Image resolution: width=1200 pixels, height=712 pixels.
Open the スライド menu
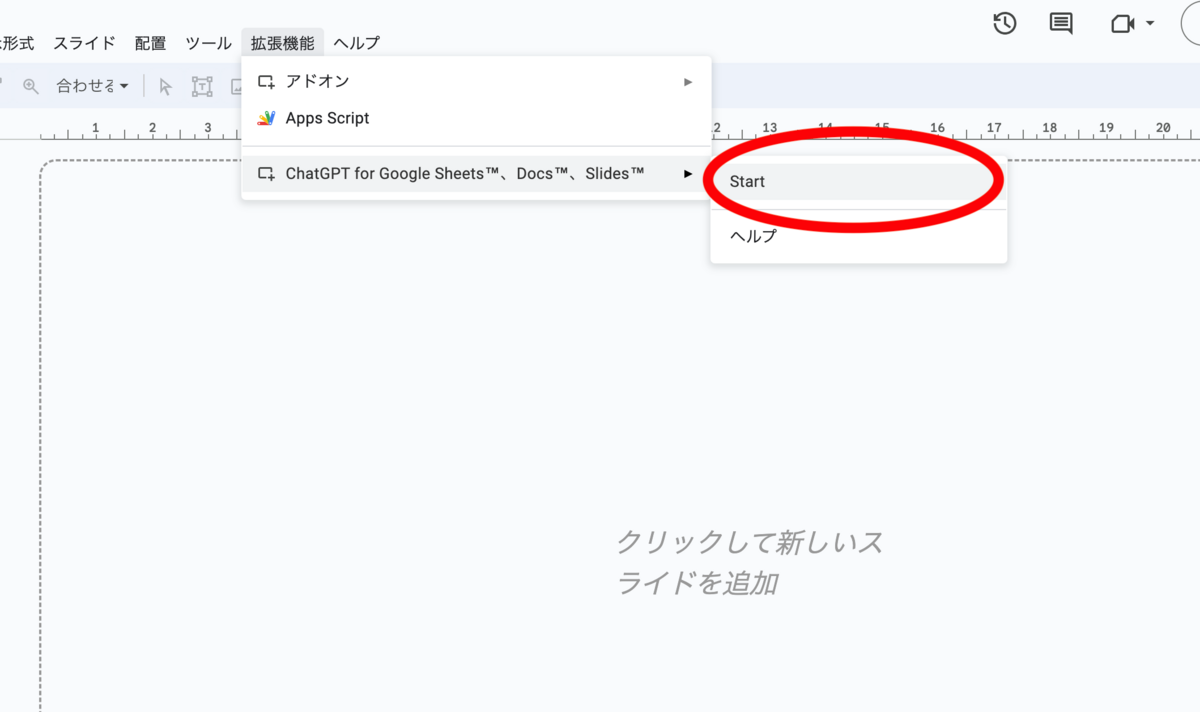tap(84, 43)
